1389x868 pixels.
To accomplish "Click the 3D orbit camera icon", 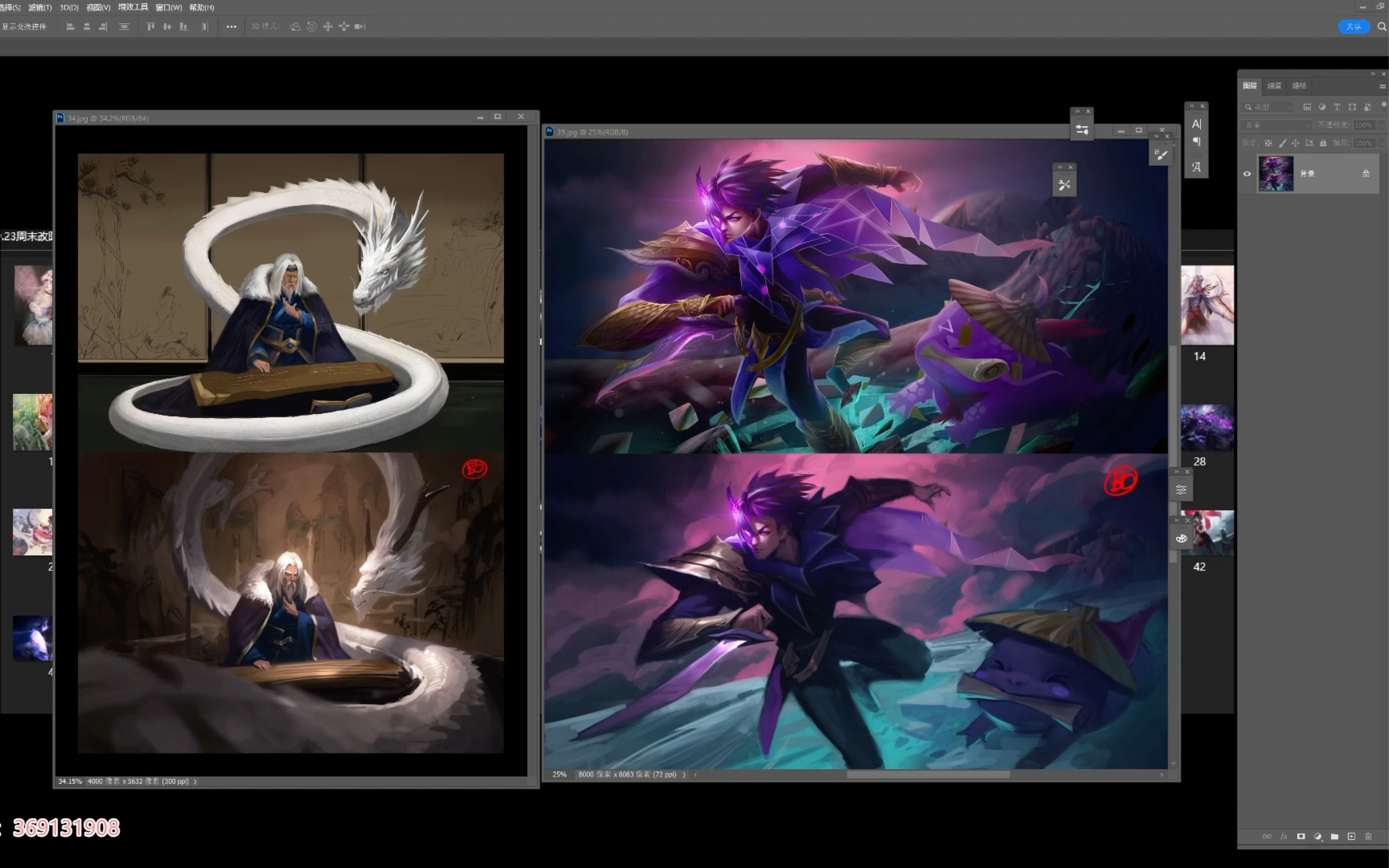I will click(295, 27).
